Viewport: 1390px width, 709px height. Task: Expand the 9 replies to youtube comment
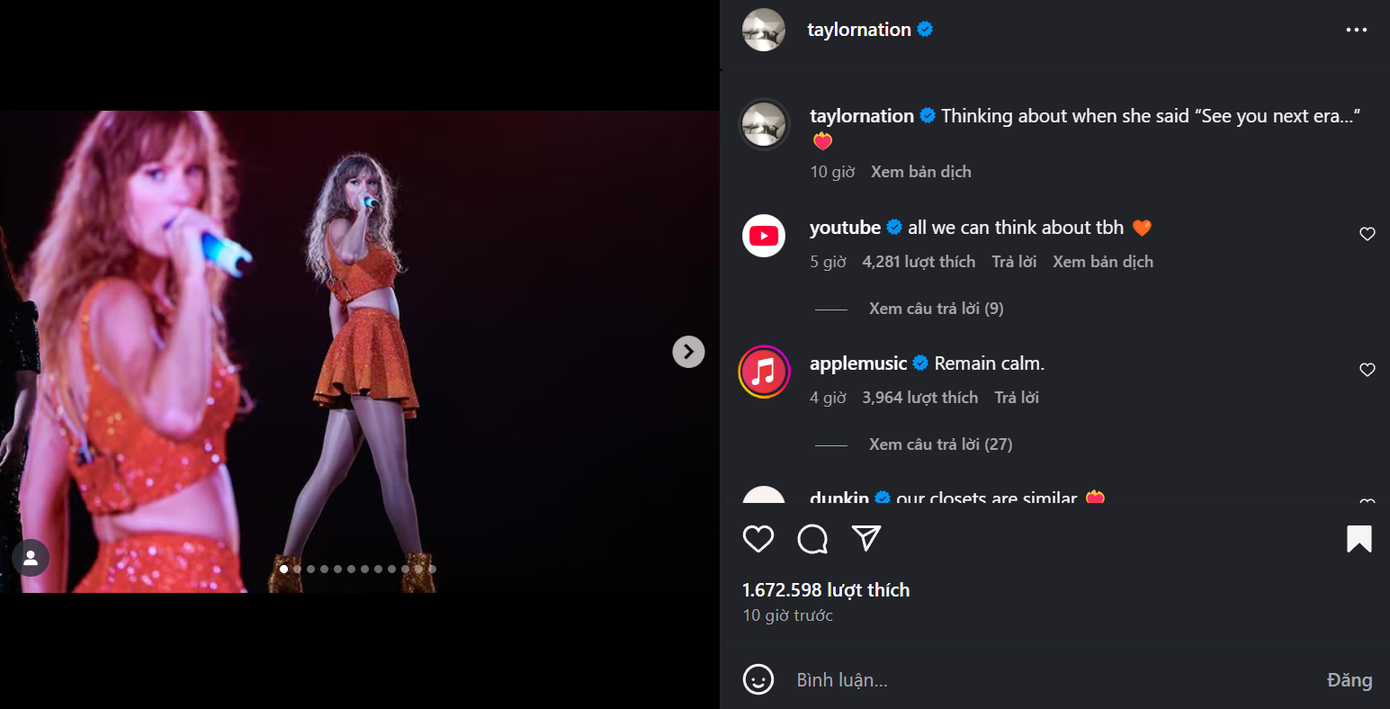coord(936,308)
